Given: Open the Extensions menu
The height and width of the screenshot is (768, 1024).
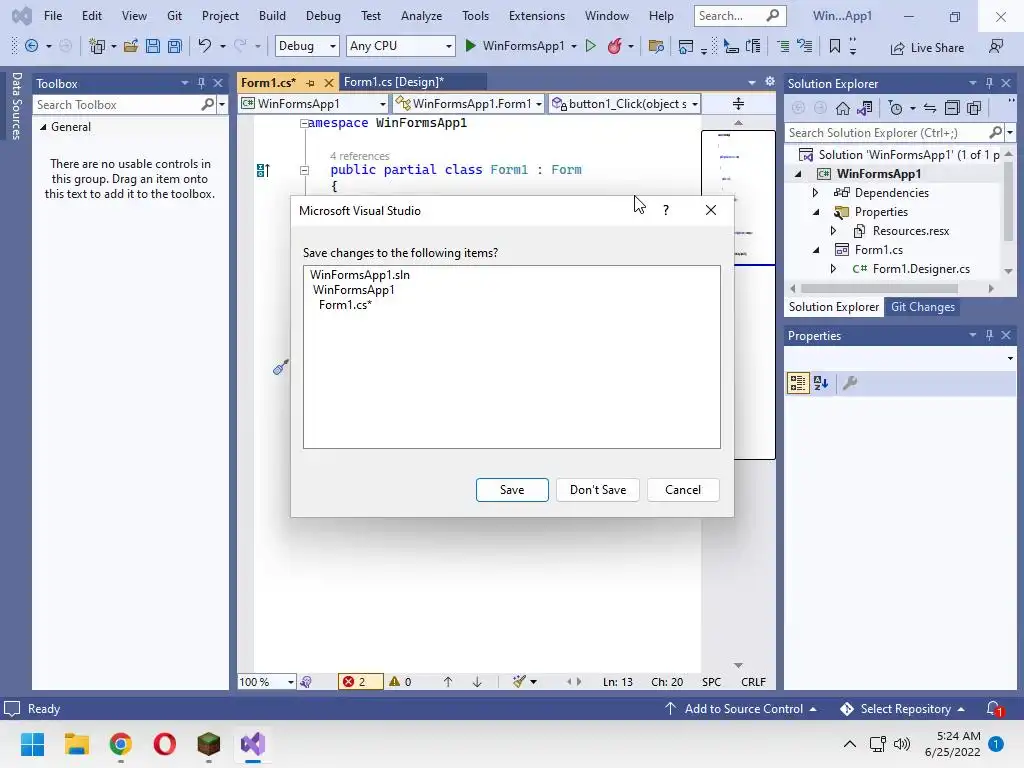Looking at the screenshot, I should [536, 16].
